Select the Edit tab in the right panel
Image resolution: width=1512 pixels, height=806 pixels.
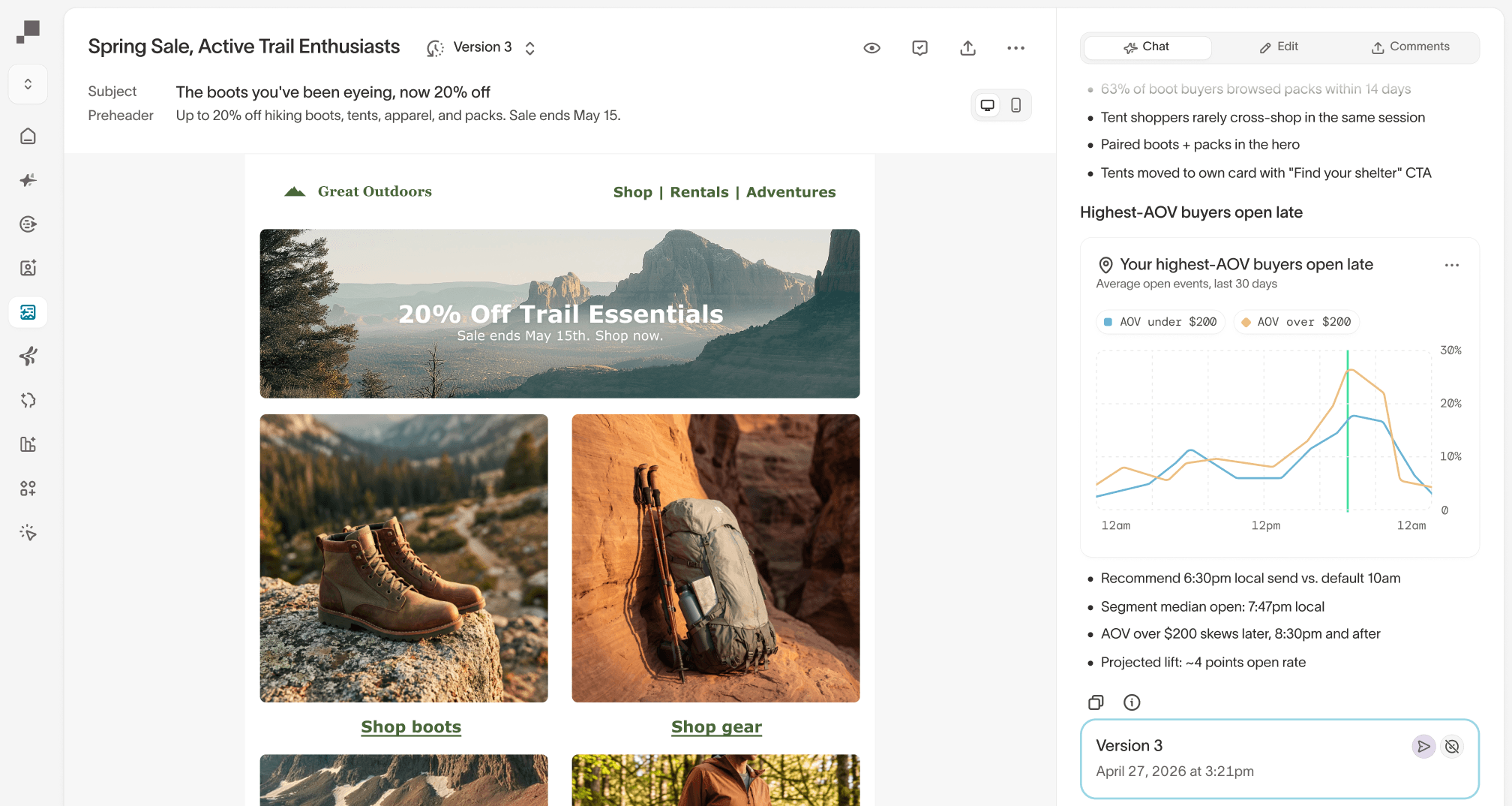click(1279, 47)
